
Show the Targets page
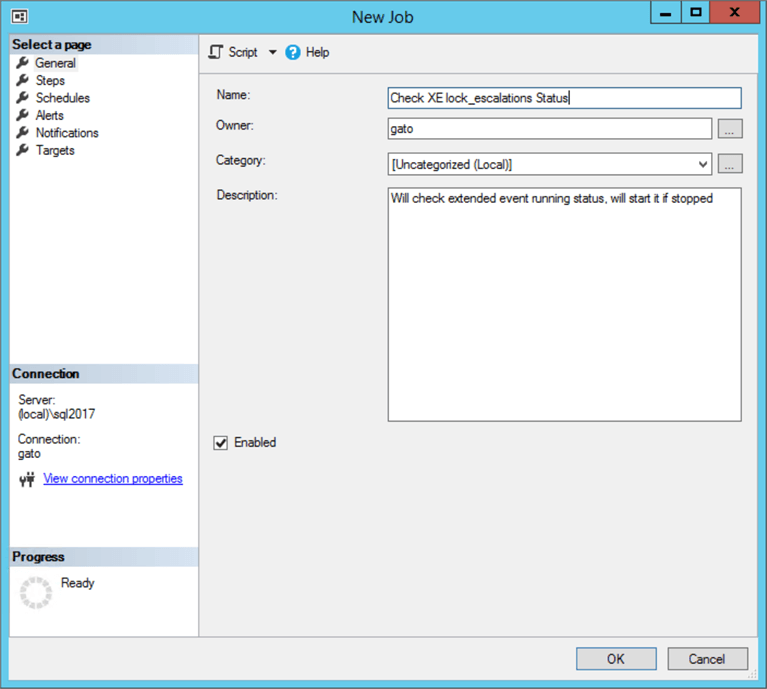click(55, 151)
